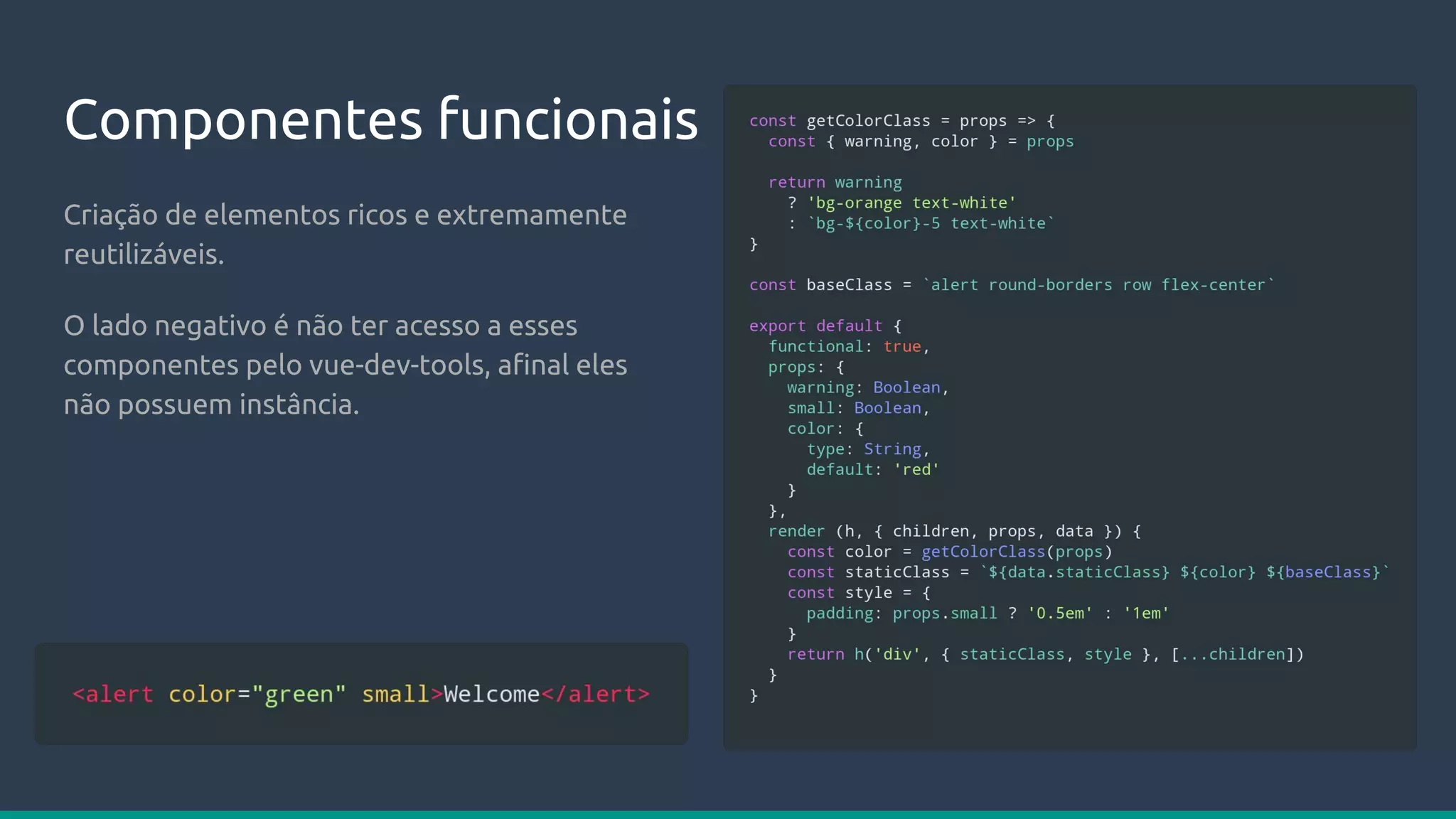Click the template string 'bg-${color}-5 text-white'
This screenshot has width=1456, height=819.
click(931, 223)
